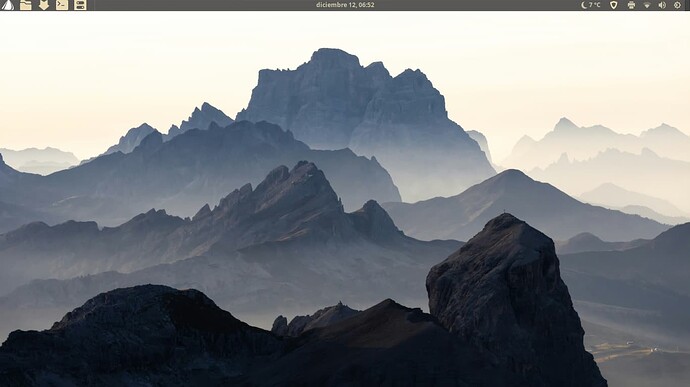Open the Wi-Fi network indicator

(647, 5)
